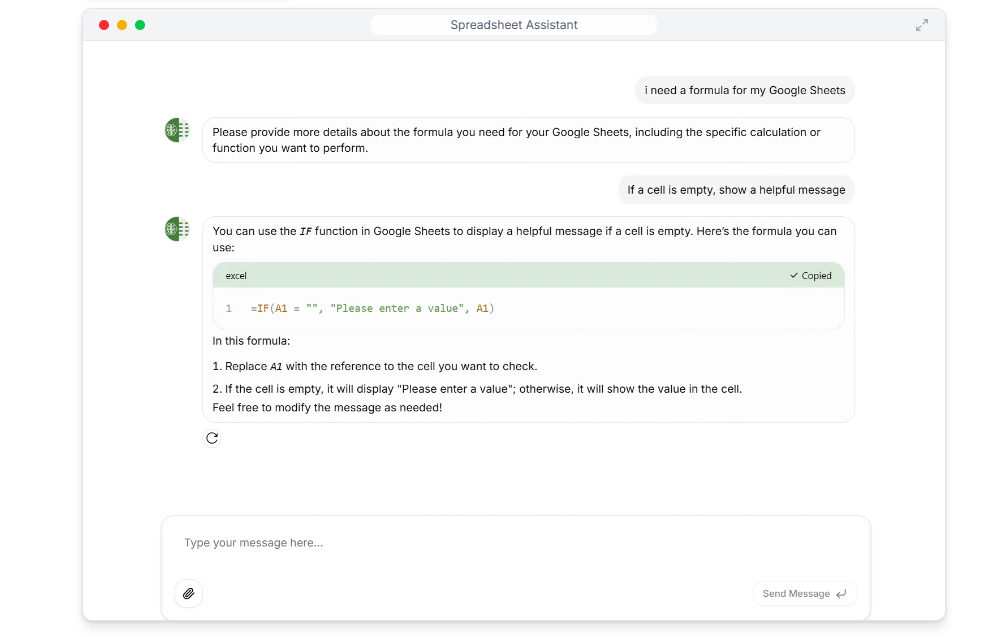Click the inline "IF" code in the reply
The image size is (991, 637).
(305, 232)
